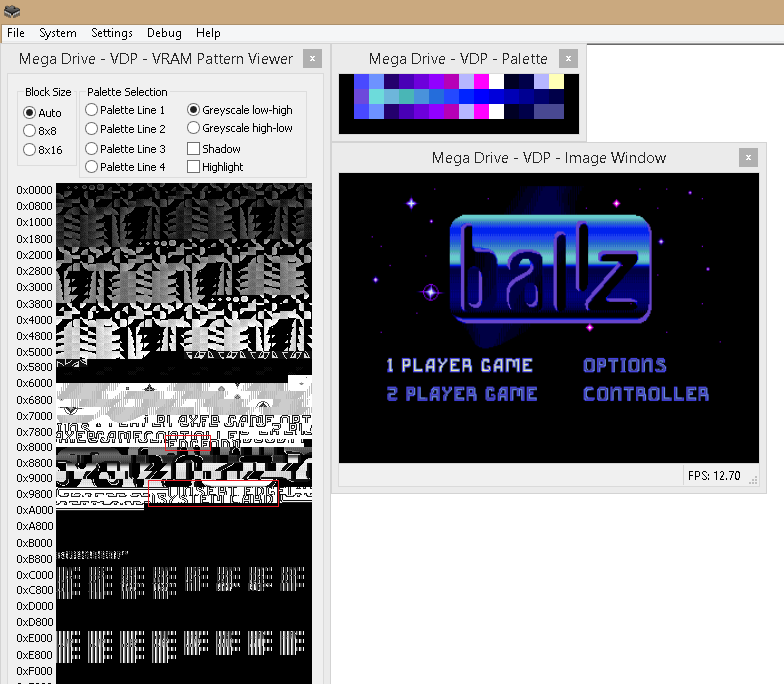Screen dimensions: 784x684
Task: Click the Image Window title bar
Action: (x=549, y=158)
